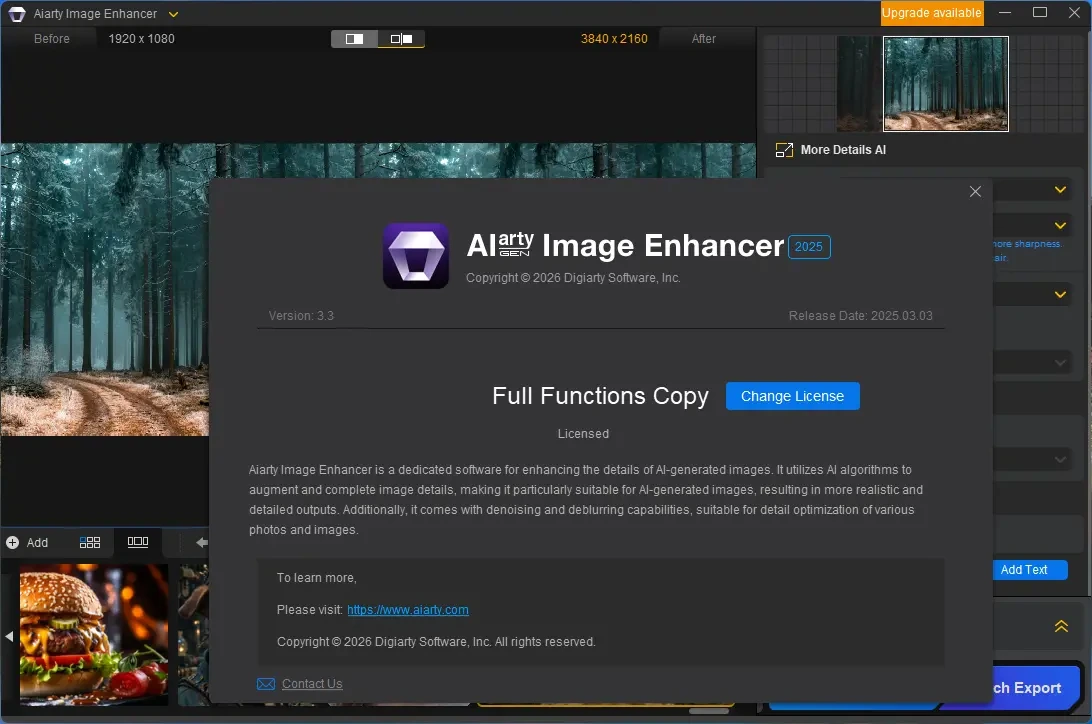This screenshot has width=1092, height=724.
Task: Switch file list to grid view
Action: [90, 542]
